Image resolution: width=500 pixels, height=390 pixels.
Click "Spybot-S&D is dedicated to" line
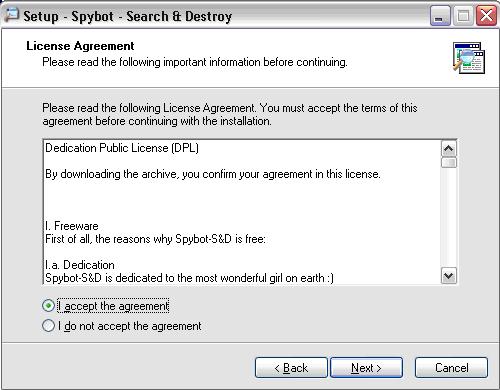189,278
